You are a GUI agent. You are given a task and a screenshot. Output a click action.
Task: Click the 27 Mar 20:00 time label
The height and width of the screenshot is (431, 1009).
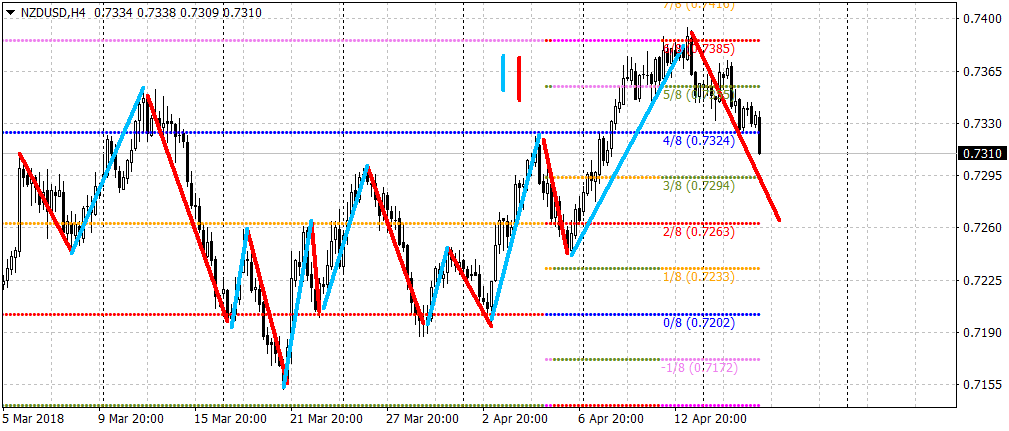click(422, 419)
